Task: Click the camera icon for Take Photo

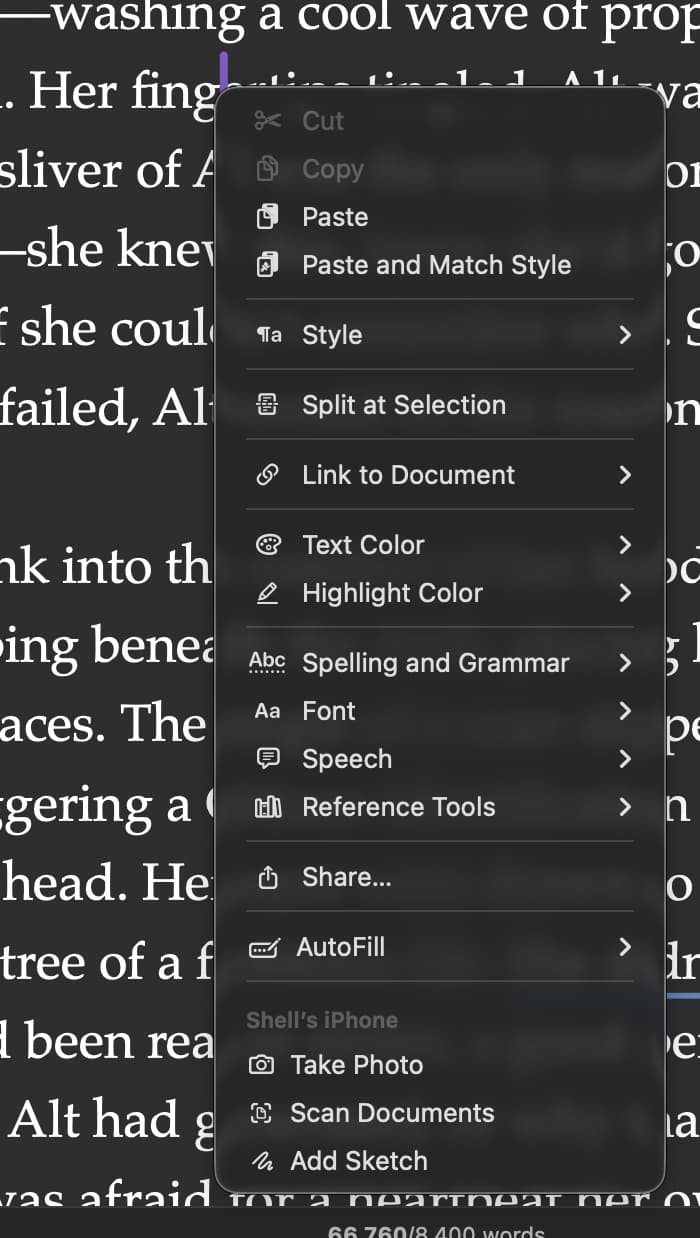Action: point(261,1065)
